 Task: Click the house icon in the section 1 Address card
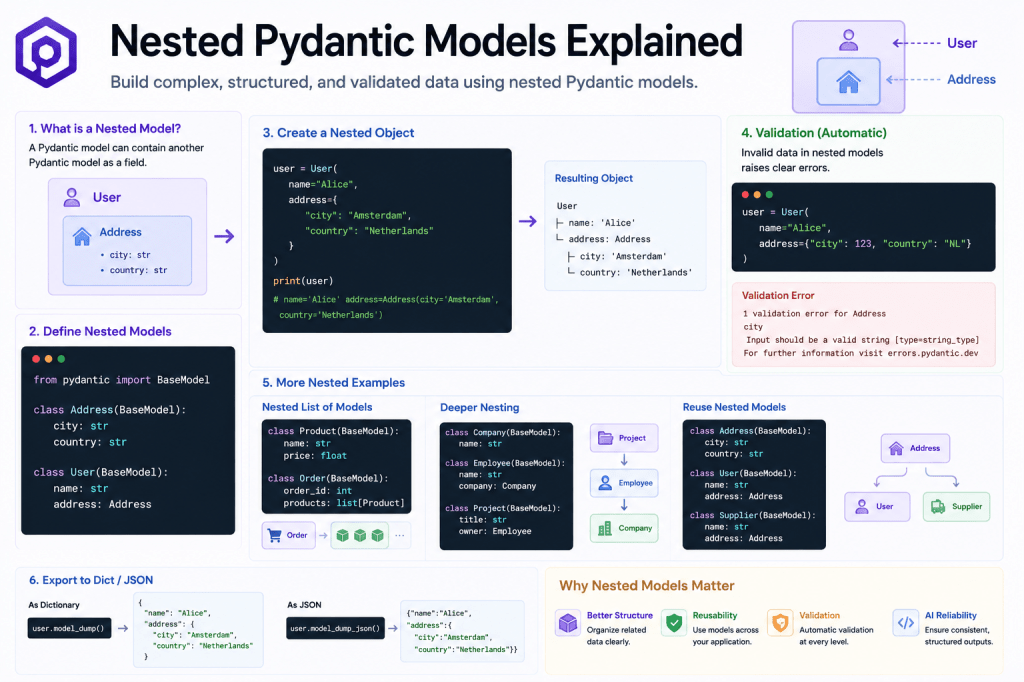pos(82,236)
